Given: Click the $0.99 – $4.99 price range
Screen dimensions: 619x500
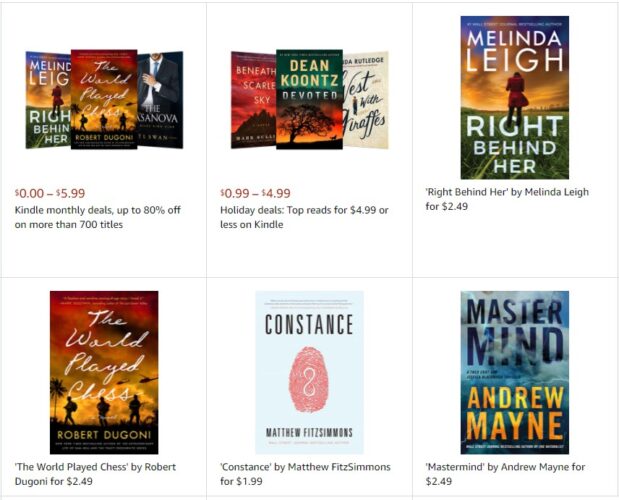Looking at the screenshot, I should pos(255,193).
